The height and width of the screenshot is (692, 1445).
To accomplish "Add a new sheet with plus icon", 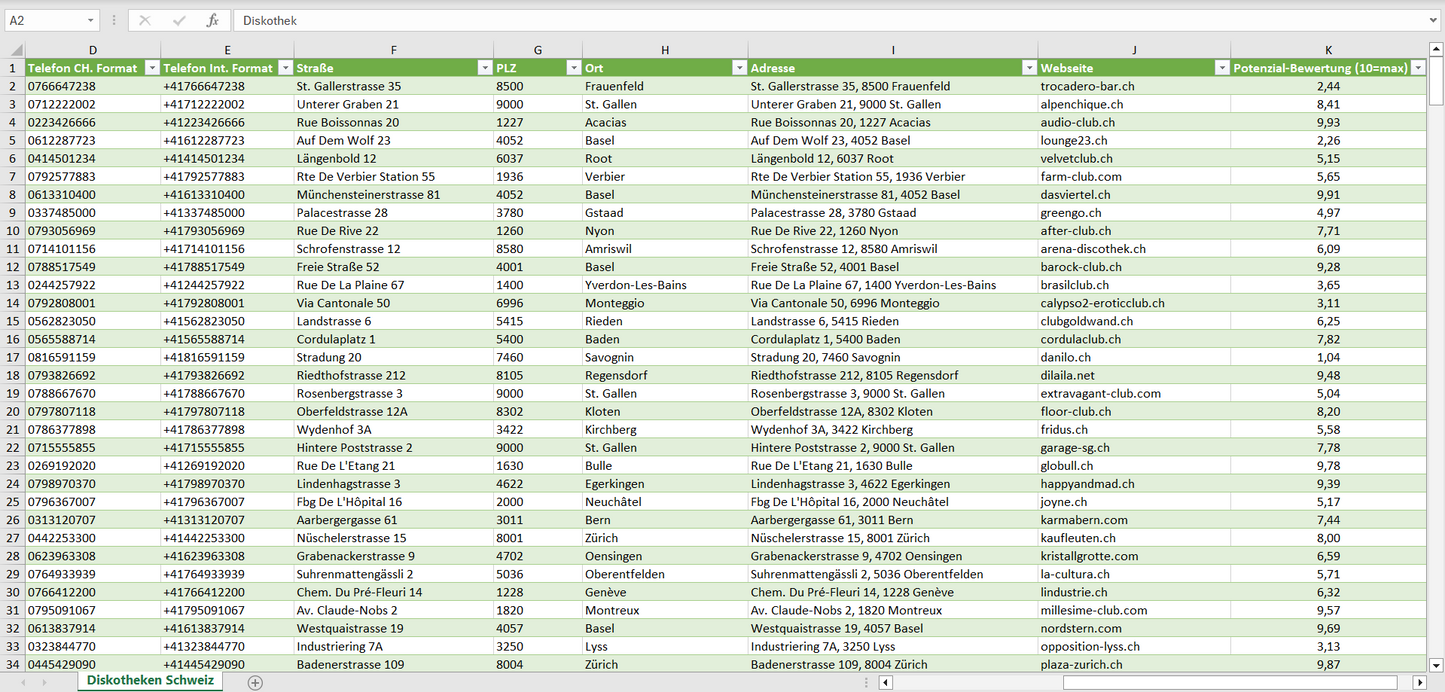I will [x=255, y=682].
